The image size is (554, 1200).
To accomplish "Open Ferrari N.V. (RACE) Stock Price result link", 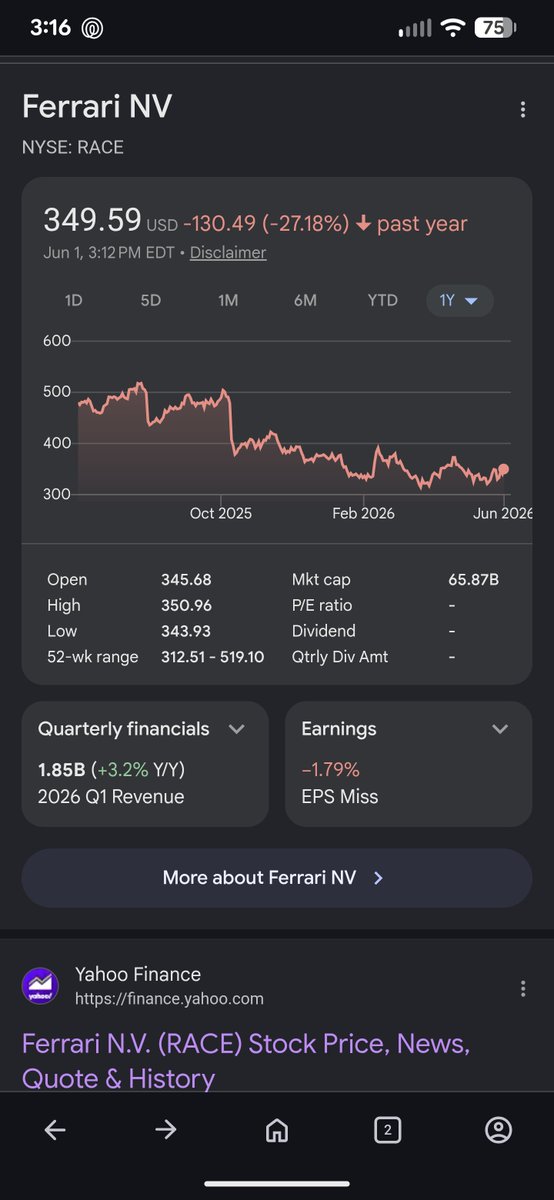I will coord(246,1061).
